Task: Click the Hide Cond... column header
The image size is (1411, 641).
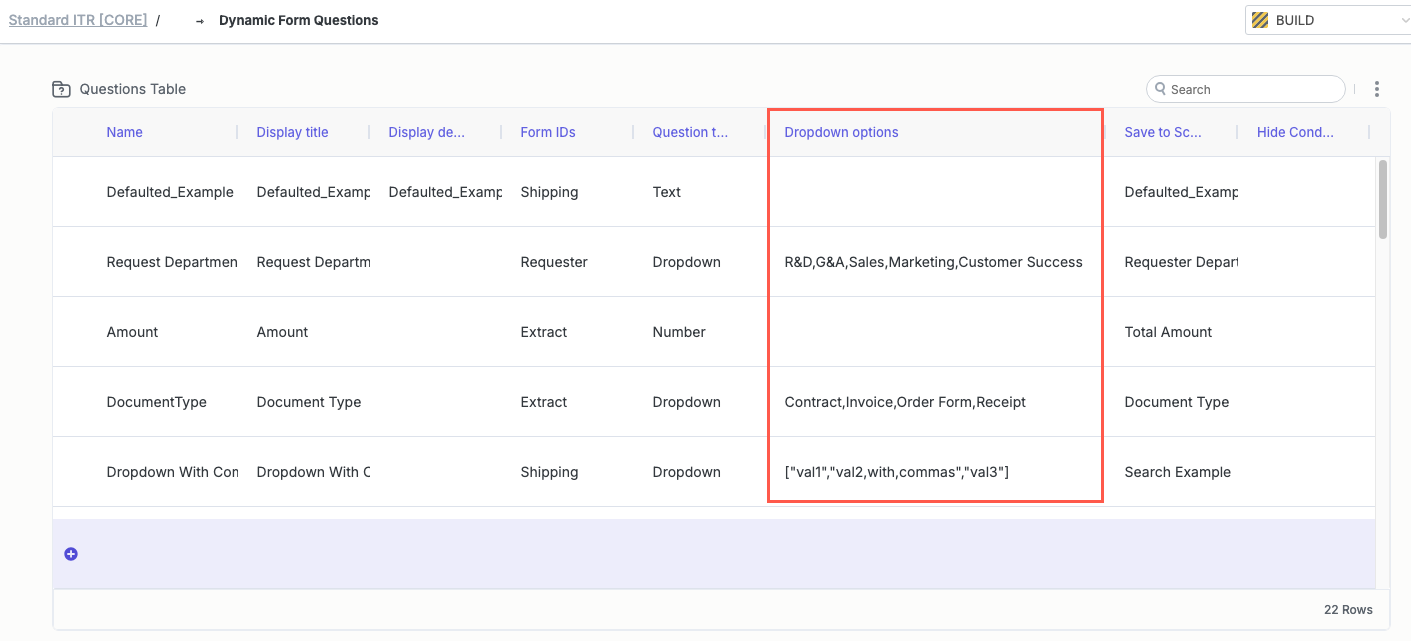Action: tap(1295, 132)
